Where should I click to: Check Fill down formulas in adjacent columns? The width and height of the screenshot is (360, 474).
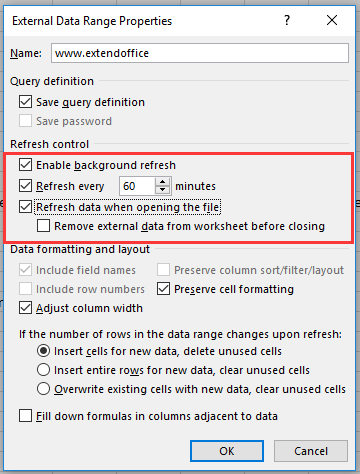tap(26, 416)
